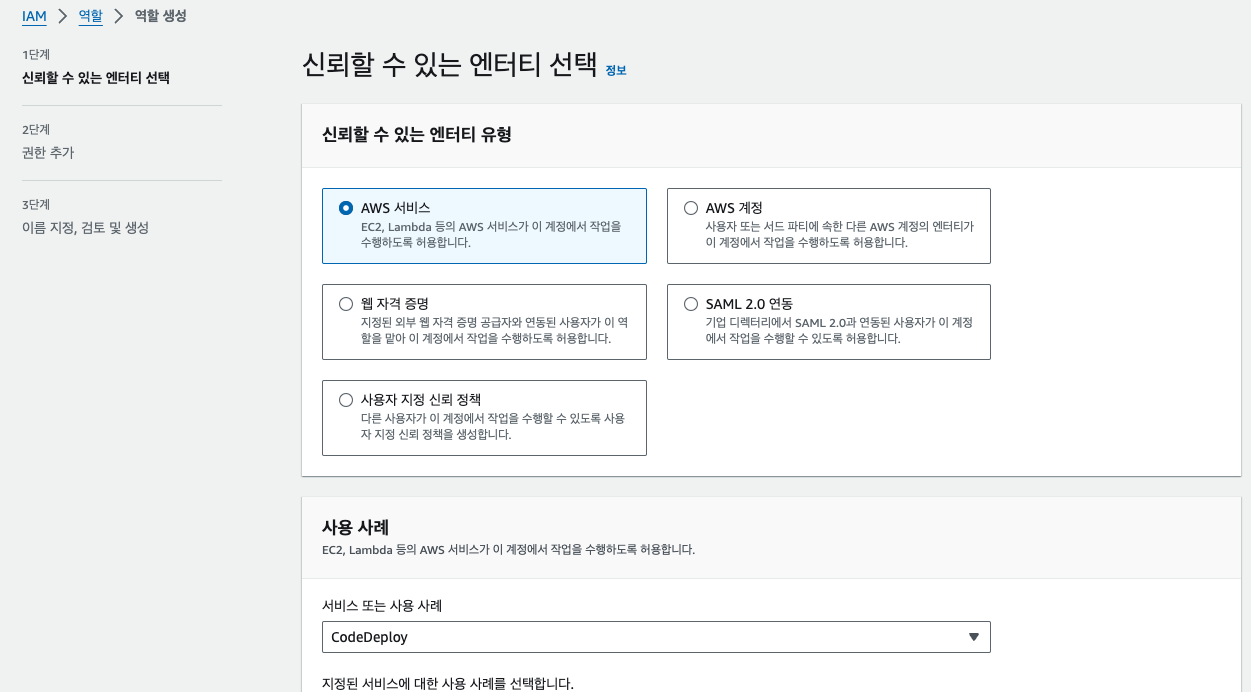Click the 사용자 지정 신뢰 정책 description text
The height and width of the screenshot is (692, 1251).
click(x=493, y=426)
